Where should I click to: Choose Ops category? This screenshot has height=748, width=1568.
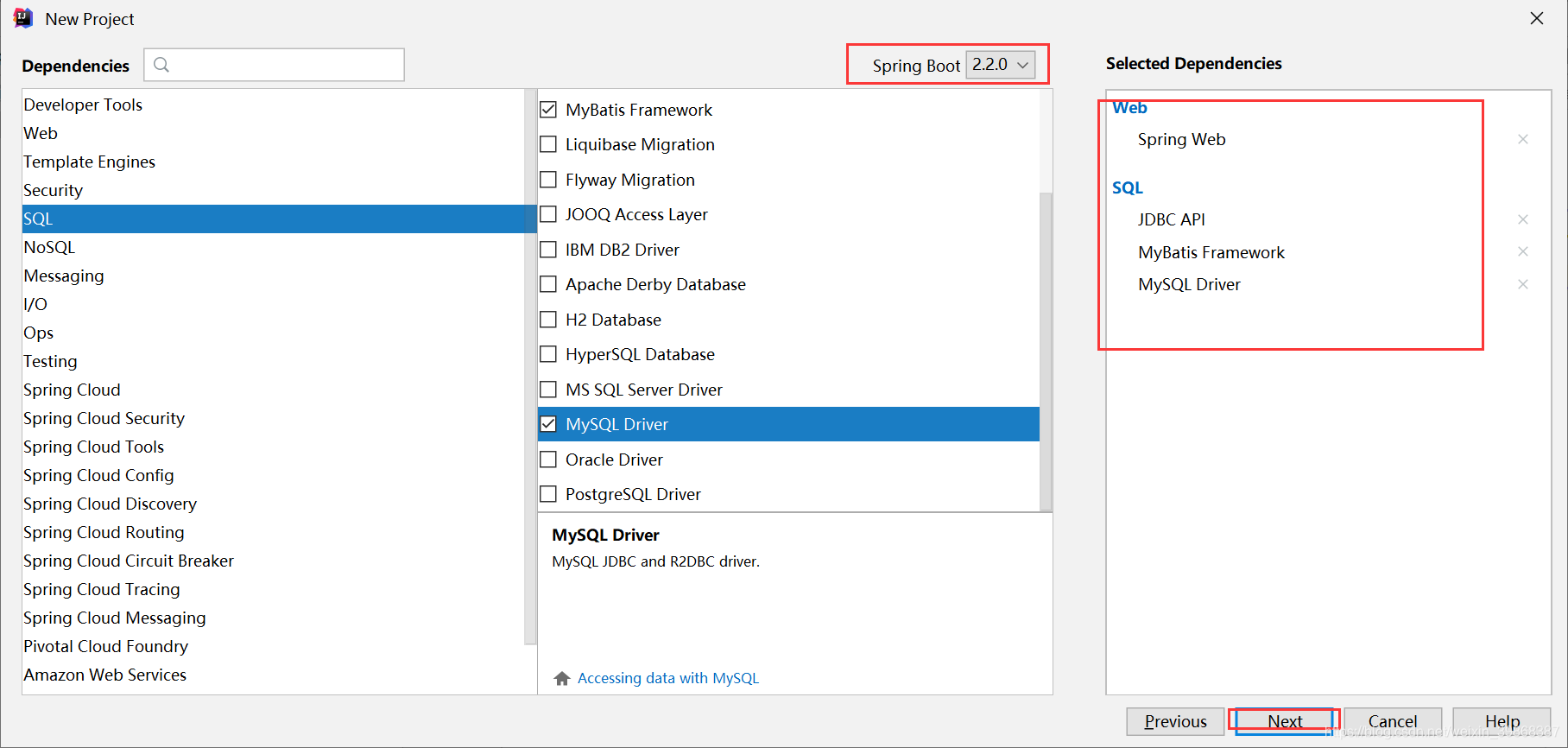click(x=273, y=333)
